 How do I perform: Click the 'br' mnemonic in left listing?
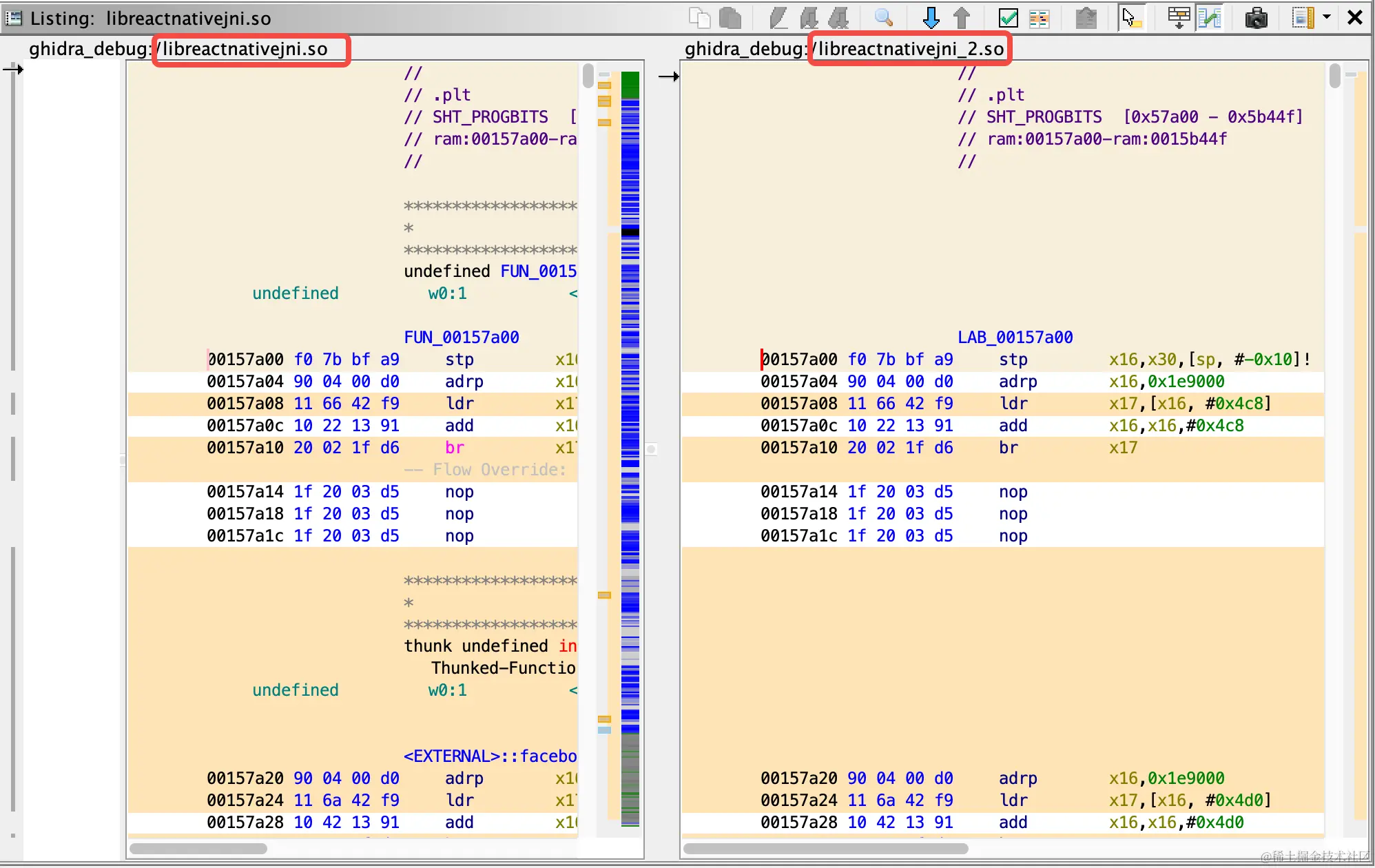(x=455, y=448)
